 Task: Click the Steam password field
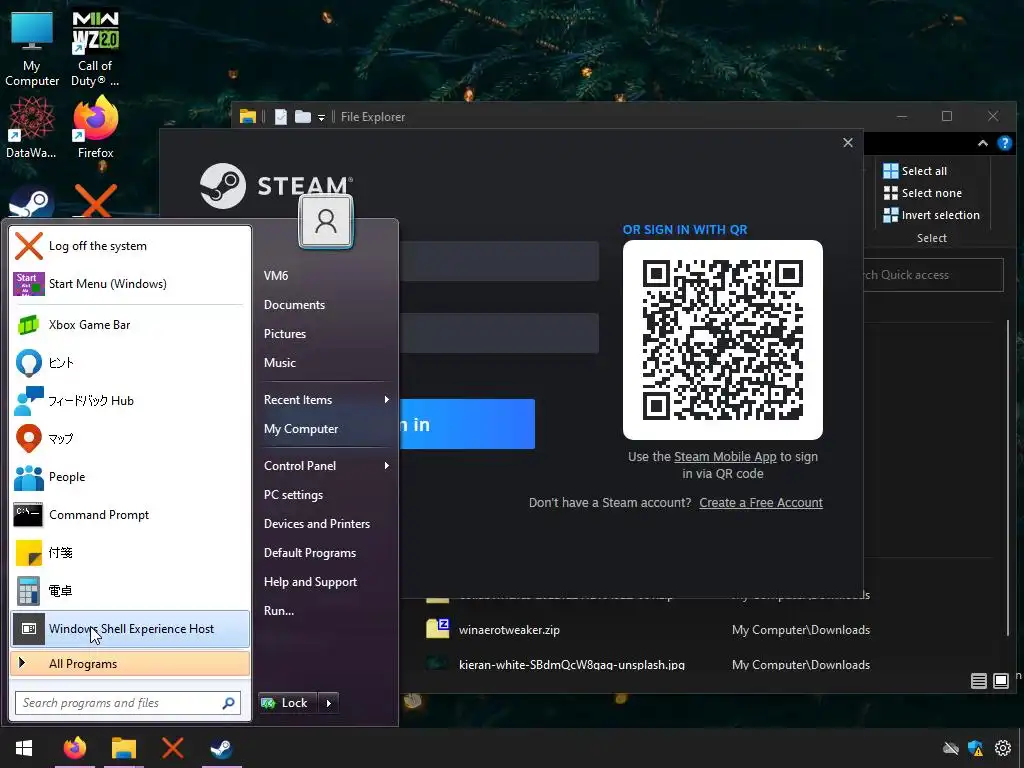(499, 333)
